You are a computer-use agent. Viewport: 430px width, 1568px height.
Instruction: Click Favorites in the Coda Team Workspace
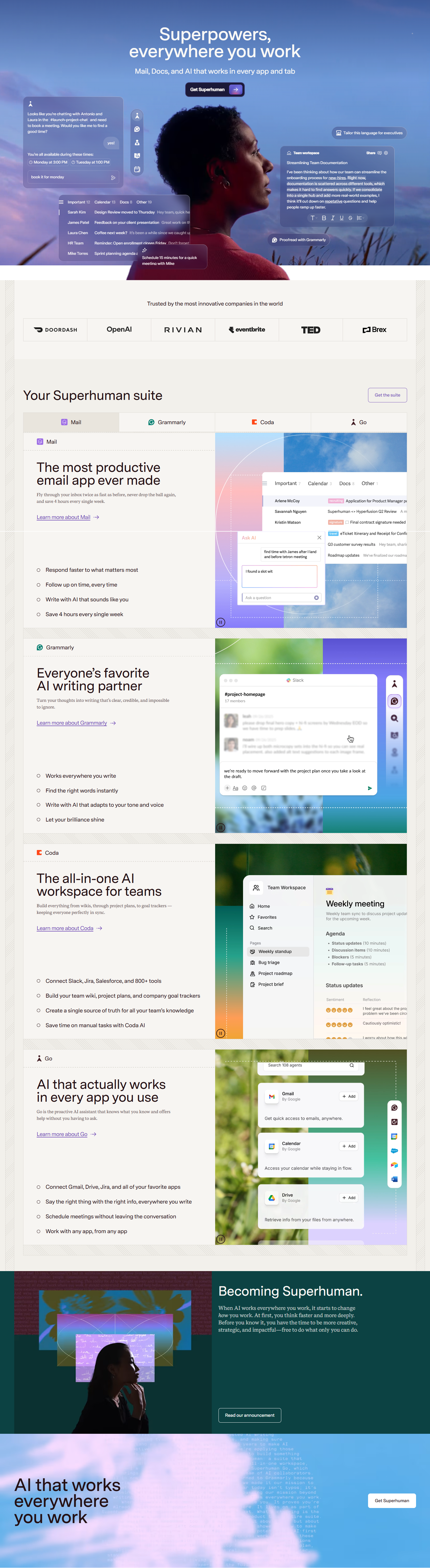click(x=263, y=917)
